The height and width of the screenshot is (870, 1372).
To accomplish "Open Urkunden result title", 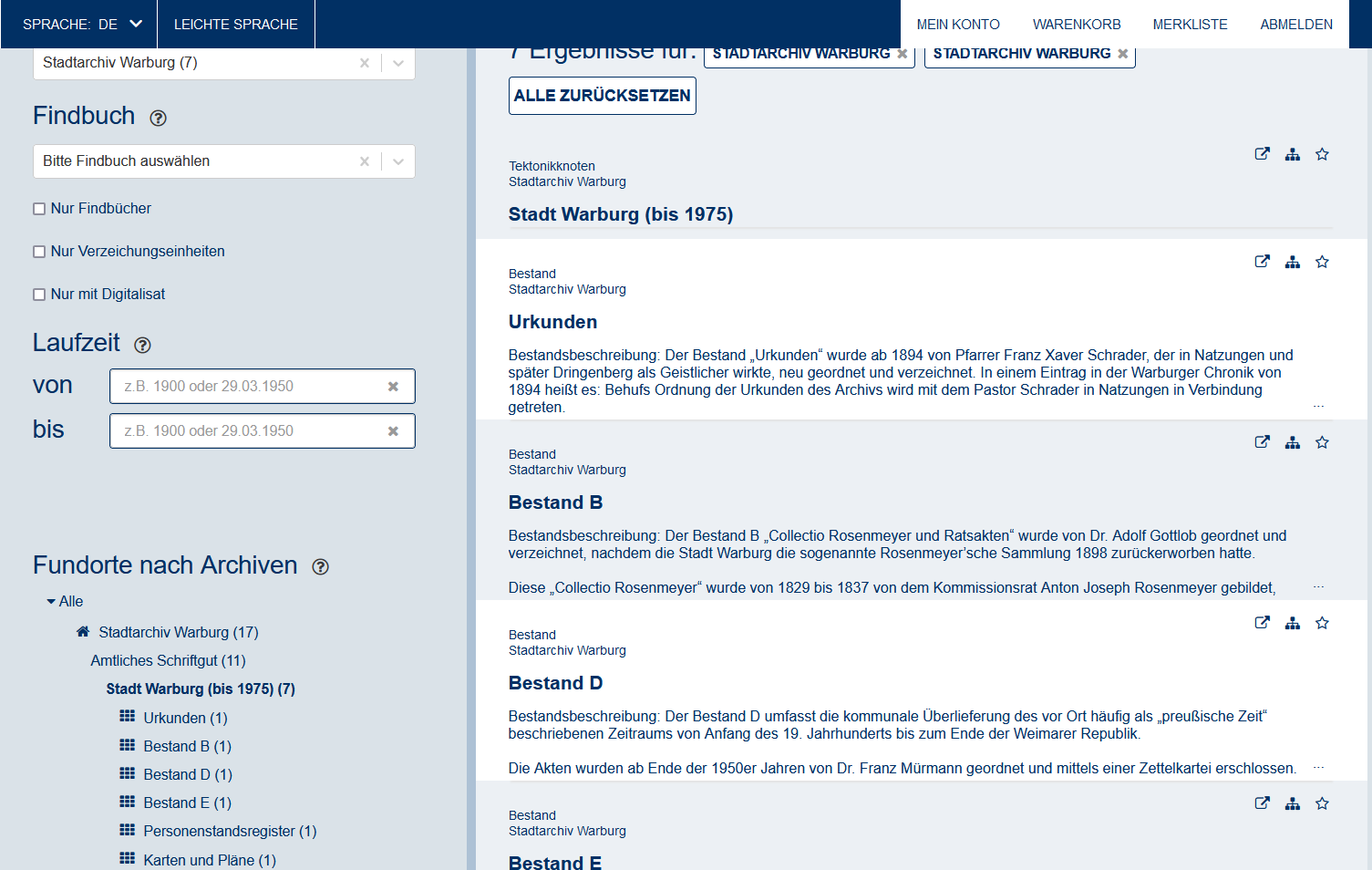I will point(553,322).
